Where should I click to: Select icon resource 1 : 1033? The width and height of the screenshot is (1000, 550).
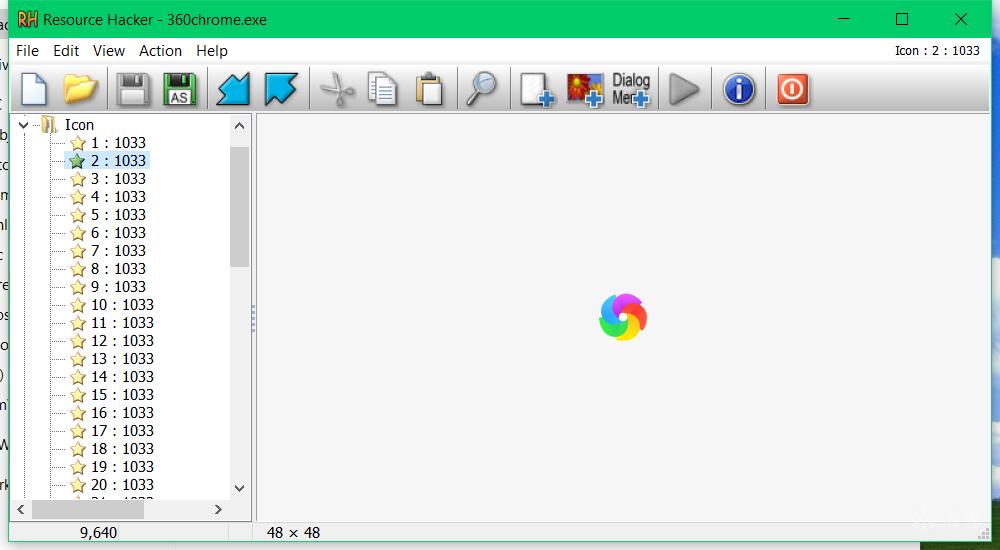(x=118, y=143)
